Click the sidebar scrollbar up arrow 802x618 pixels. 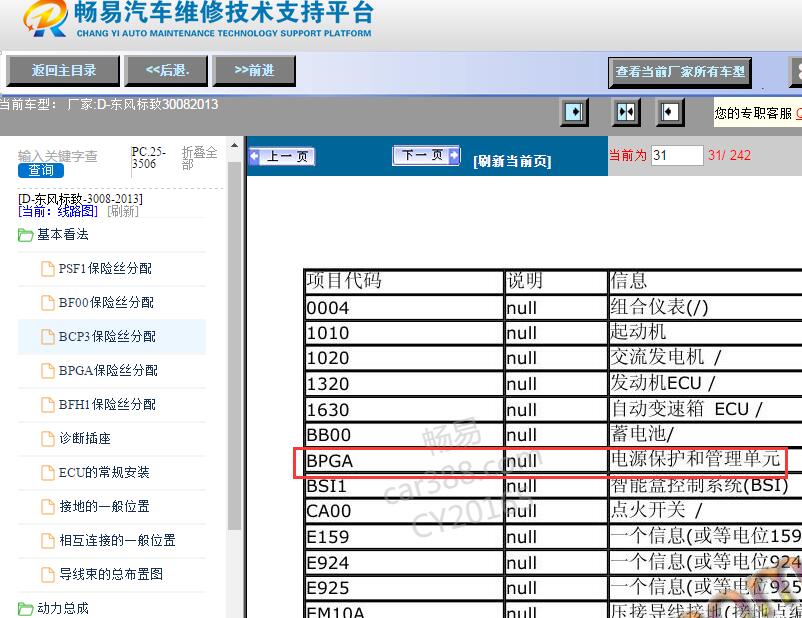pos(234,145)
